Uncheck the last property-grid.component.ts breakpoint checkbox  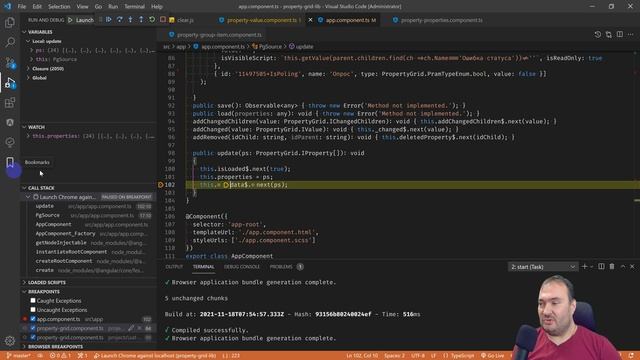point(33,338)
